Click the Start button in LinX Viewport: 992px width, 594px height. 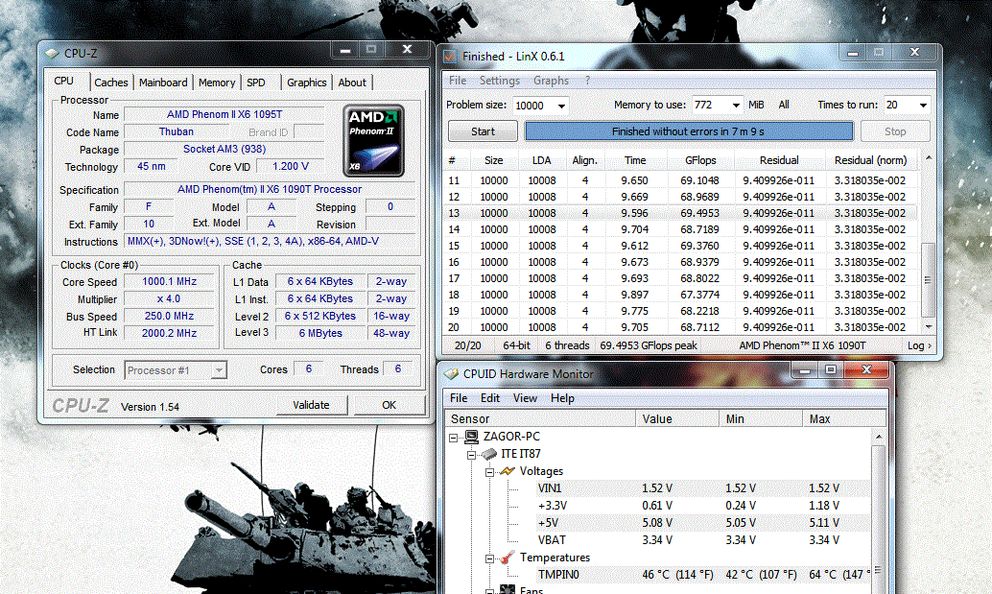tap(483, 132)
